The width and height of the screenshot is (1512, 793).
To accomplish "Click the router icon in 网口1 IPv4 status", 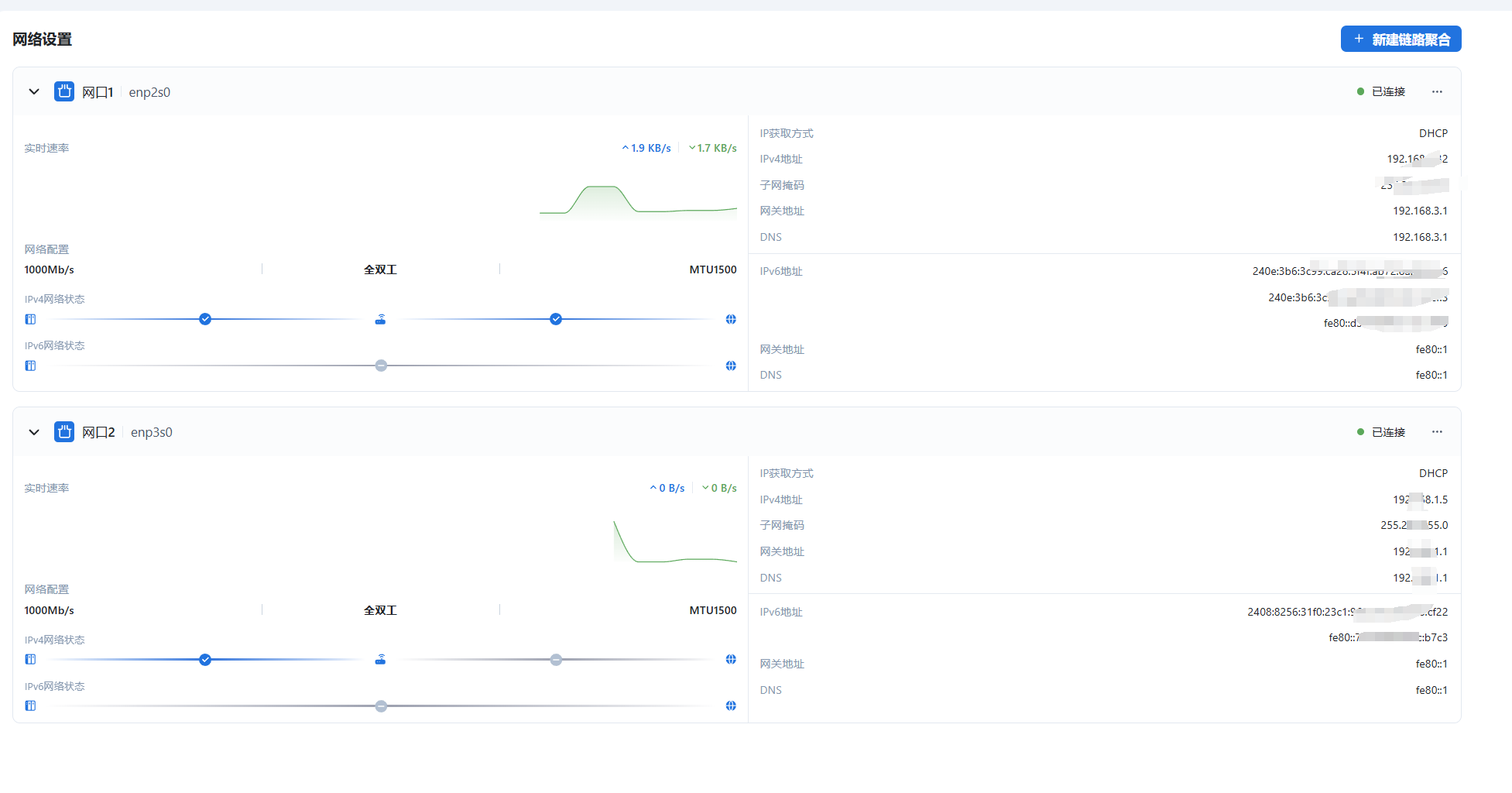I will (x=380, y=319).
